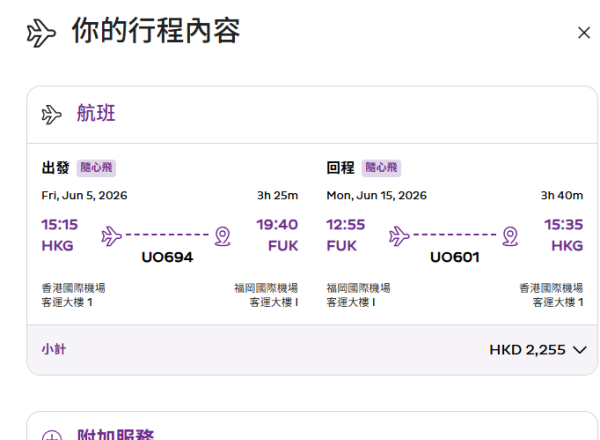Click the 15:15 departure time
Image resolution: width=600 pixels, height=440 pixels.
tap(60, 225)
